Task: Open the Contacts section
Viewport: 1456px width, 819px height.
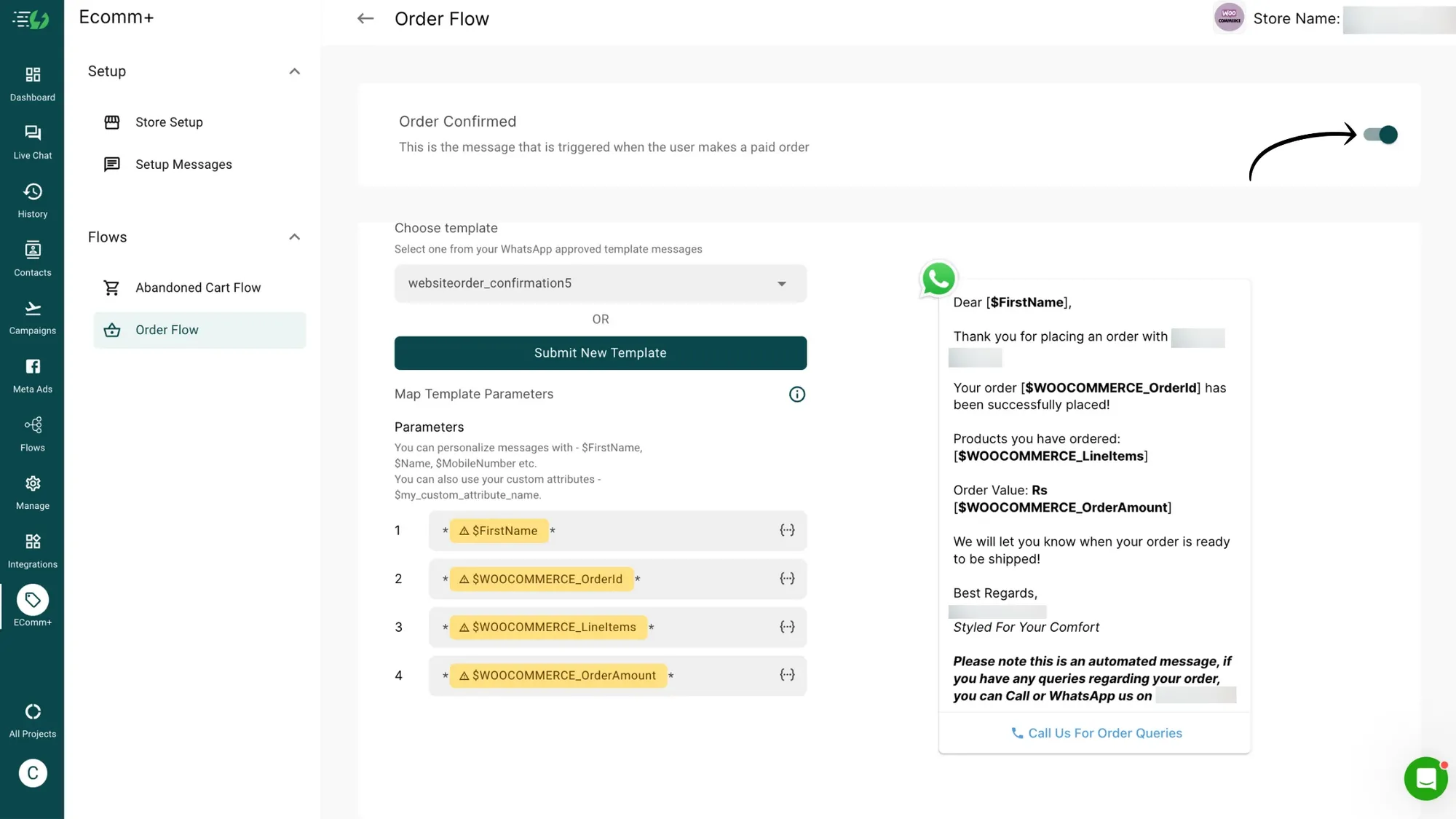Action: (32, 258)
